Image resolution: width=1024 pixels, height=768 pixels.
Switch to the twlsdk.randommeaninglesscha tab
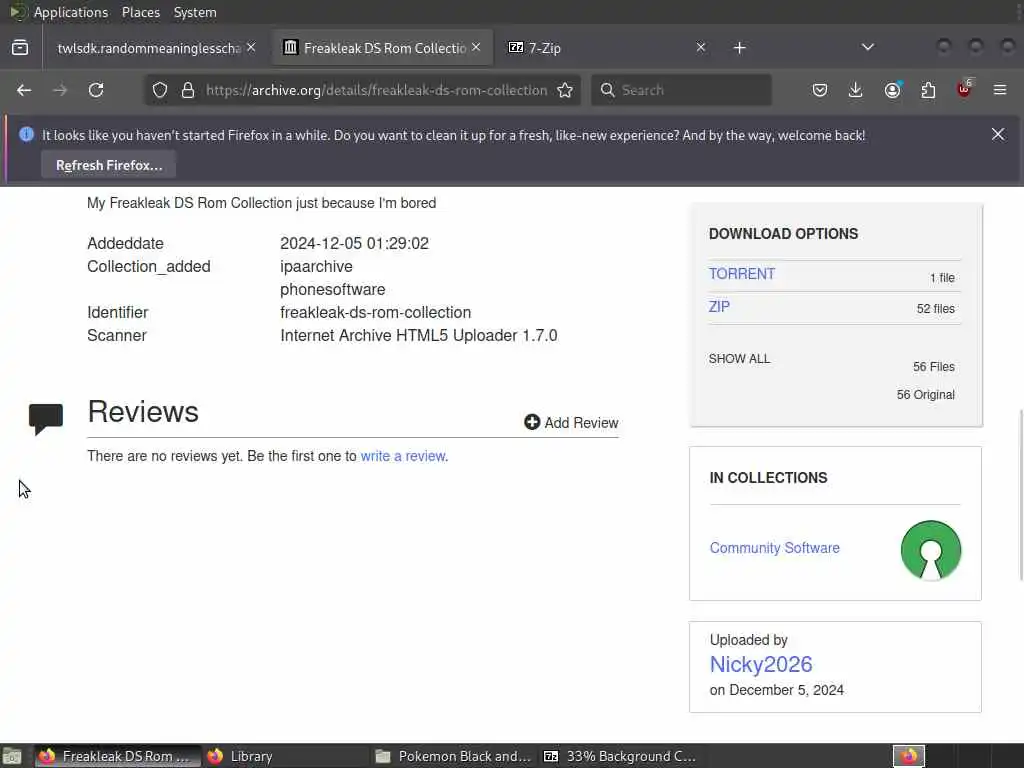tap(149, 48)
